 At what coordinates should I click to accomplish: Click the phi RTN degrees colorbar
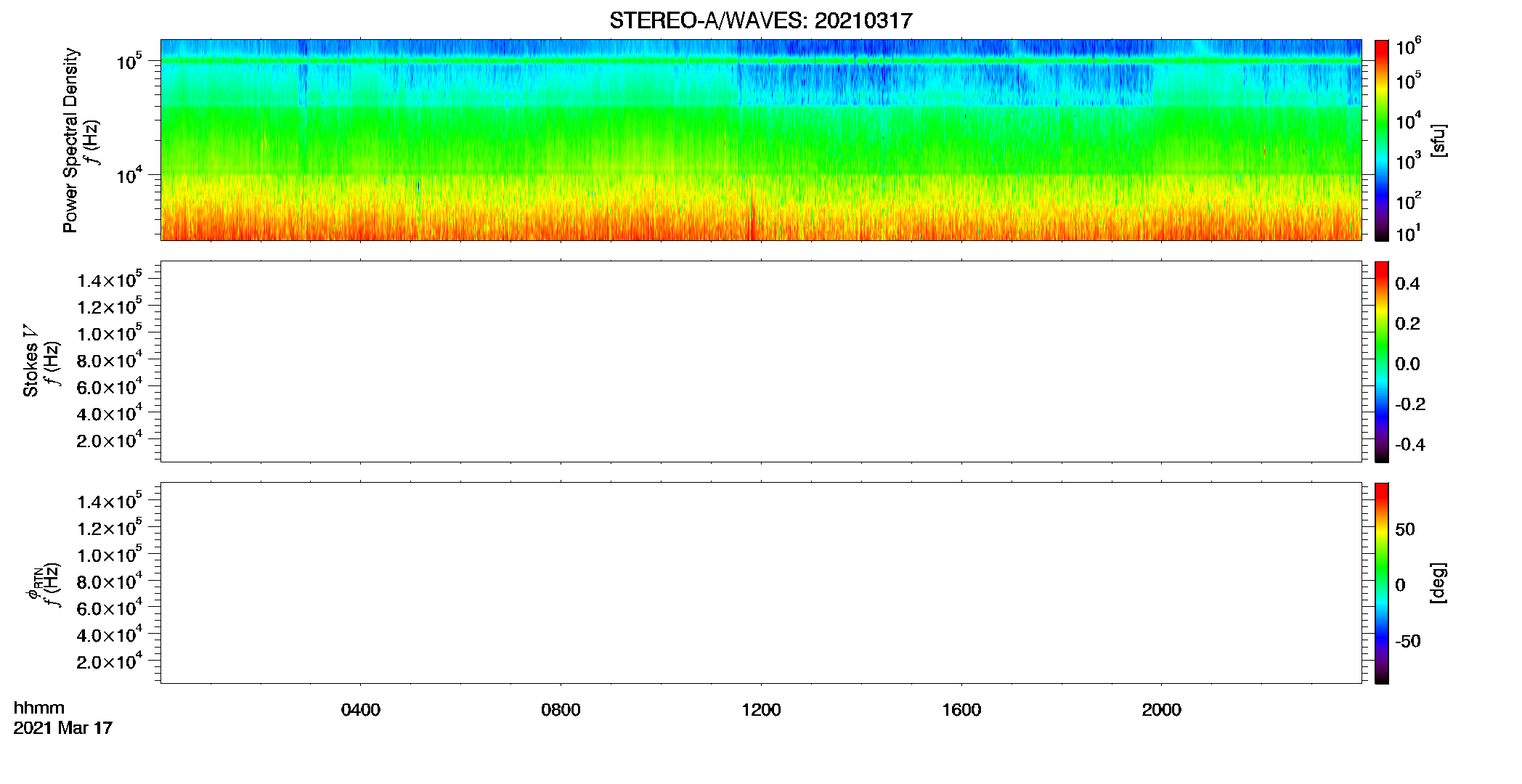pyautogui.click(x=1381, y=583)
